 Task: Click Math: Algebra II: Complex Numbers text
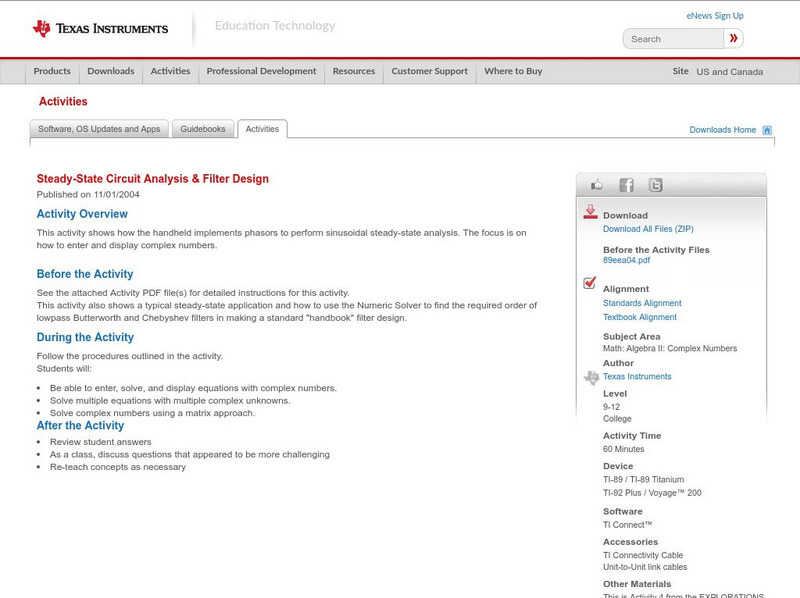670,348
